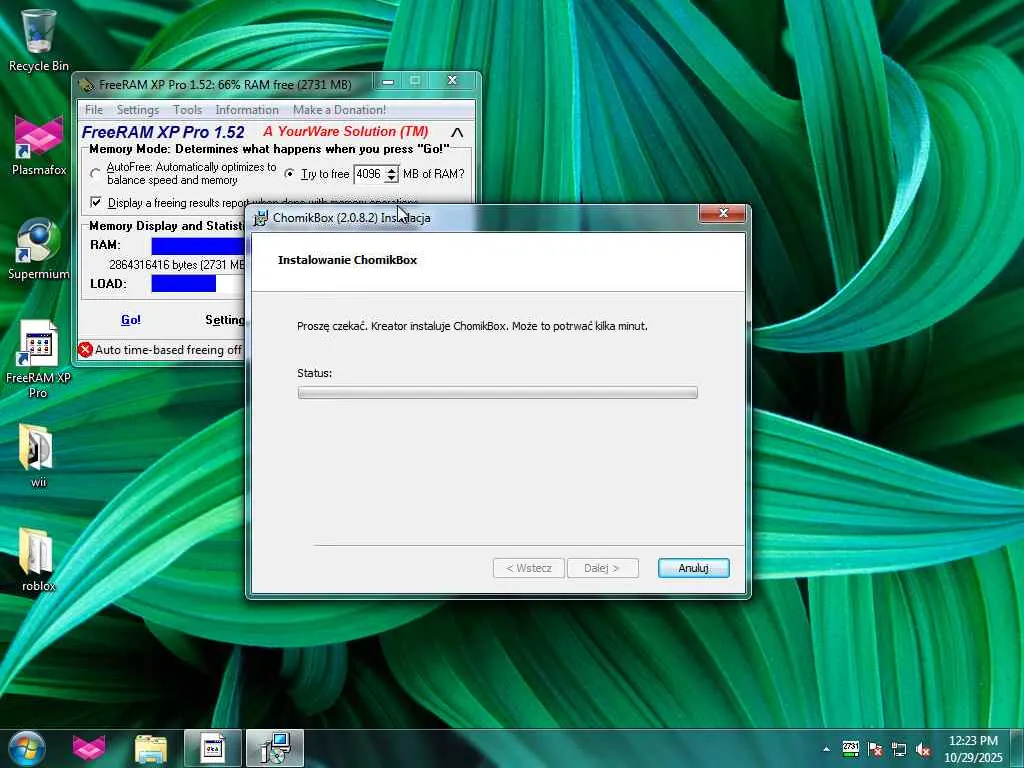Click the ChomikBox installer title bar icon
Image resolution: width=1024 pixels, height=768 pixels.
pyautogui.click(x=261, y=218)
